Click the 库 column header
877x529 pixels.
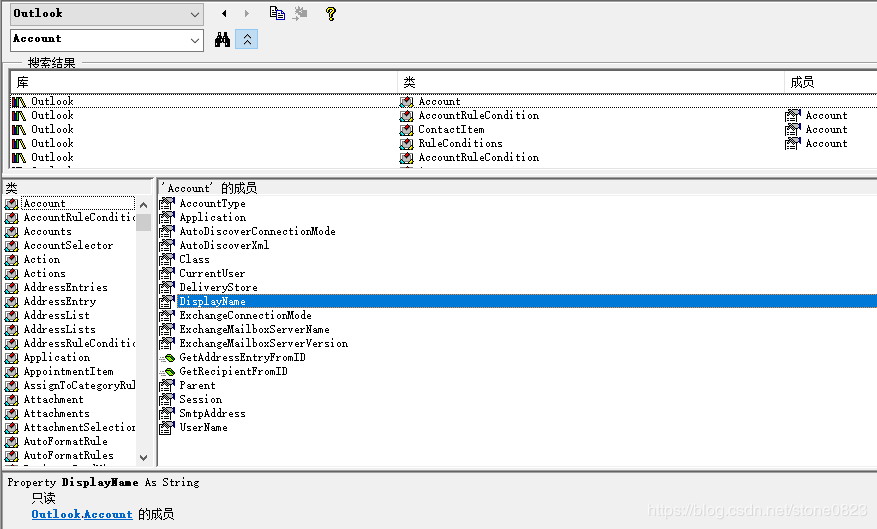(204, 83)
